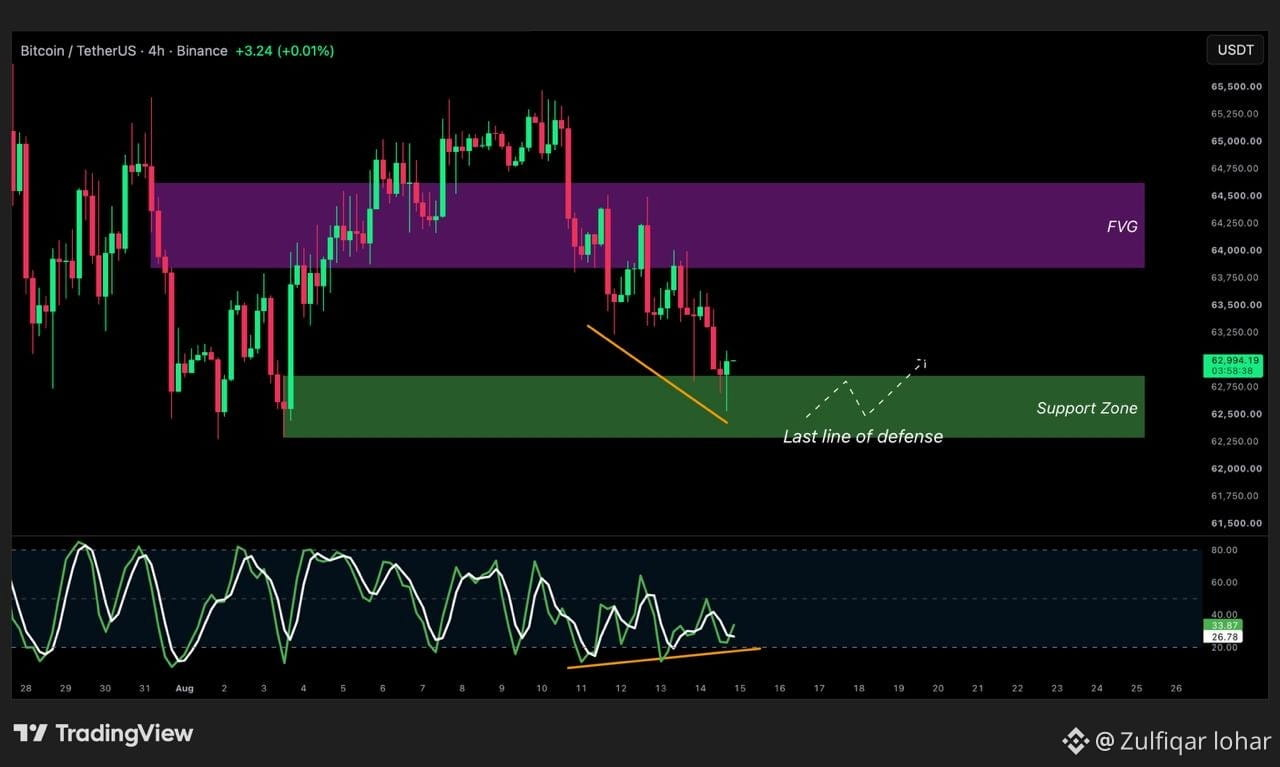Image resolution: width=1280 pixels, height=767 pixels.
Task: Click the TradingView logo
Action: pos(103,733)
